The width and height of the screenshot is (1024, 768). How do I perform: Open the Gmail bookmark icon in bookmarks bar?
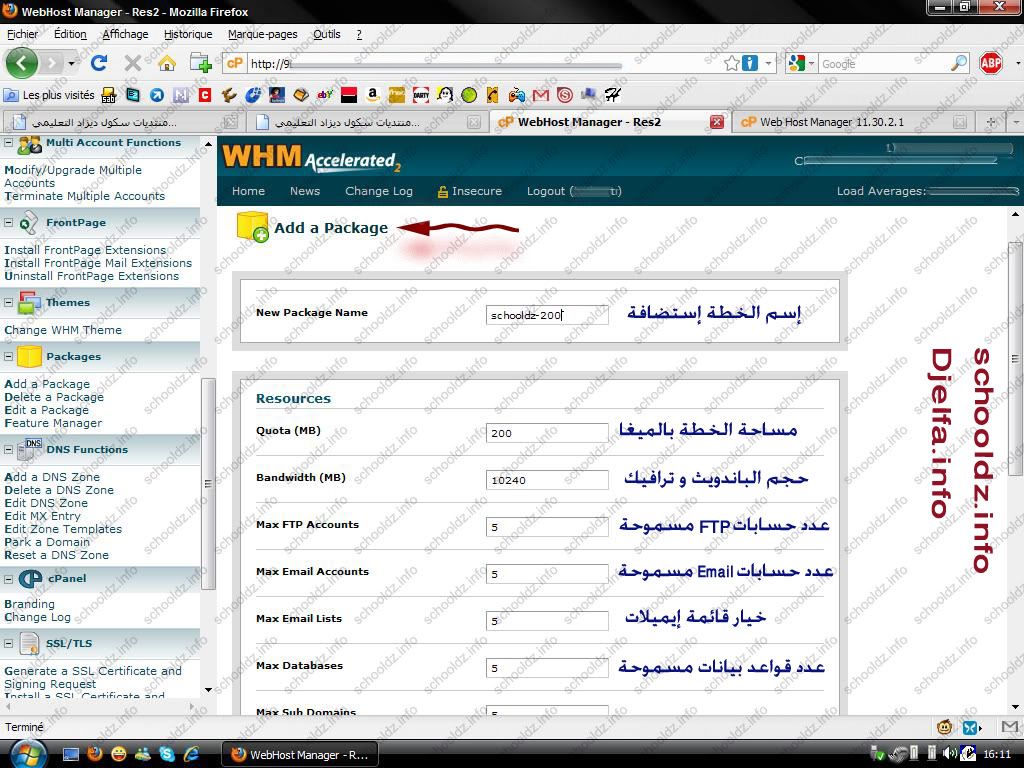(541, 95)
